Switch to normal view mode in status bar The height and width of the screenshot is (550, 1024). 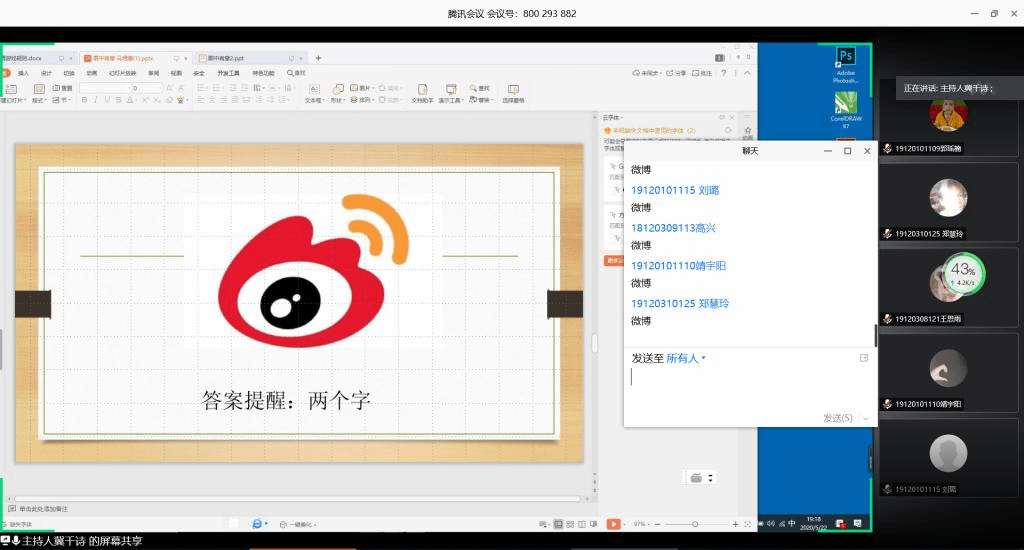[557, 524]
